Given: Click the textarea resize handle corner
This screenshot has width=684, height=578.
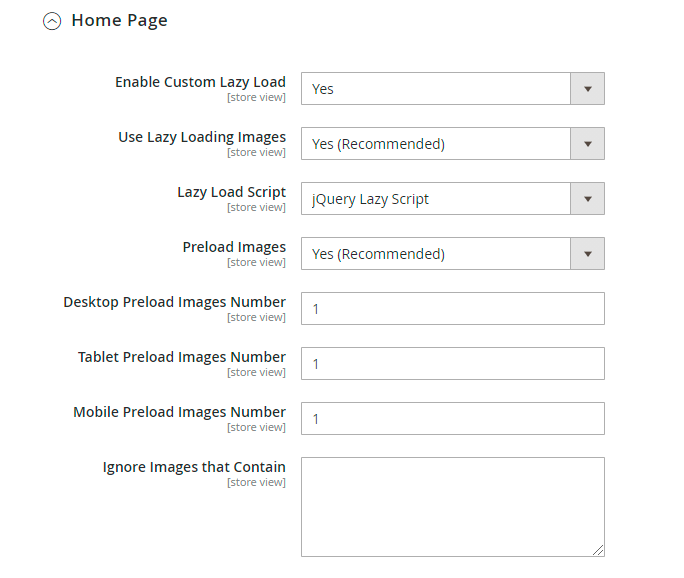Looking at the screenshot, I should pyautogui.click(x=599, y=550).
